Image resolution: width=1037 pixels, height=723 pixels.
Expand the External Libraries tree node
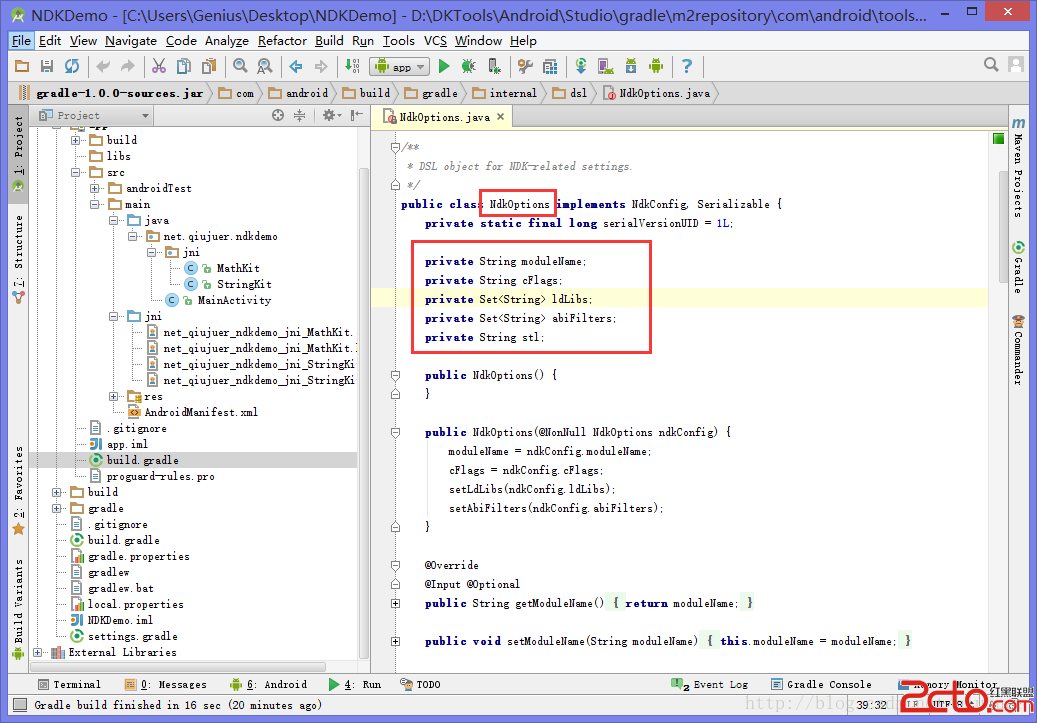tap(39, 652)
